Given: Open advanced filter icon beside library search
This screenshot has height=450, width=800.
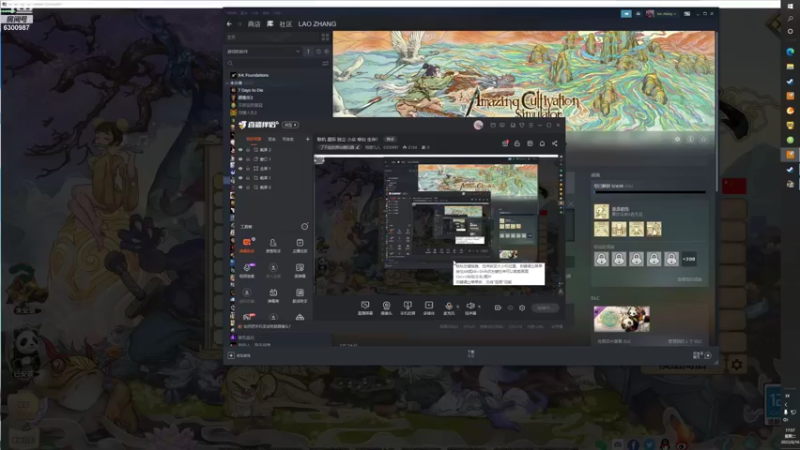Looking at the screenshot, I should click(x=325, y=64).
